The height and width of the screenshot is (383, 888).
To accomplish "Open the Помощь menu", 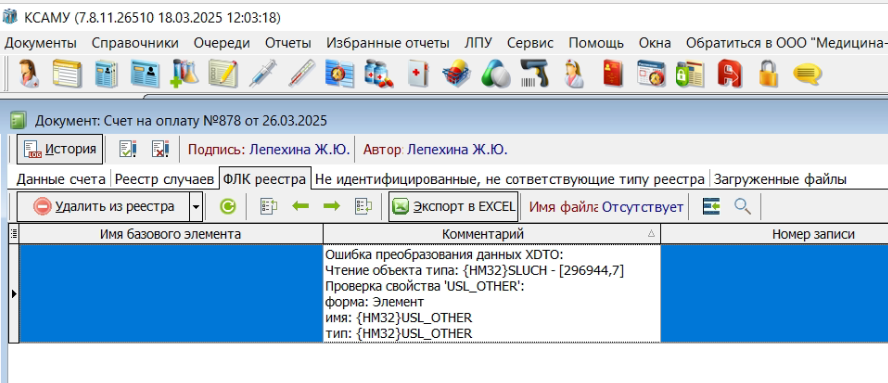I will pyautogui.click(x=596, y=43).
